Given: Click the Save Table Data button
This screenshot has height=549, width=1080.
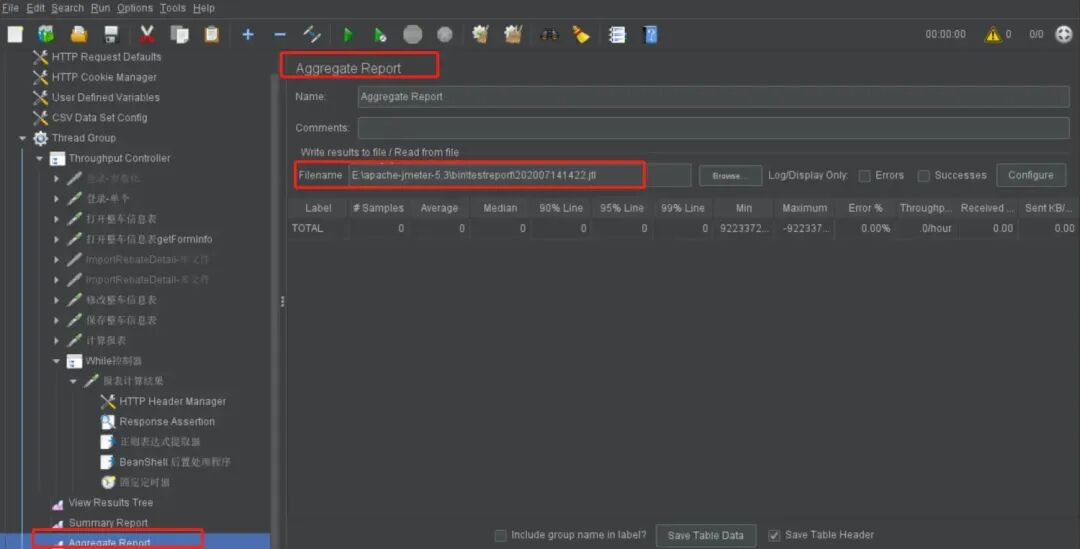Looking at the screenshot, I should (x=705, y=535).
